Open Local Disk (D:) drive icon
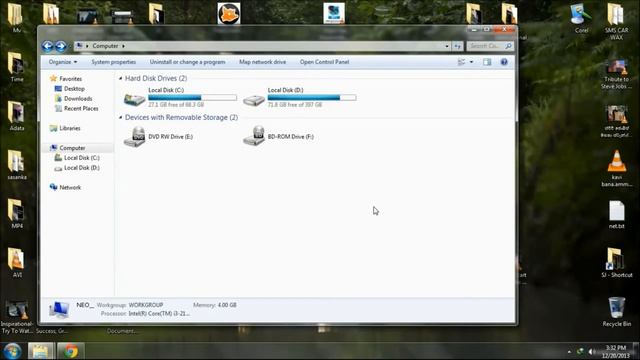640x360 pixels. click(x=254, y=99)
